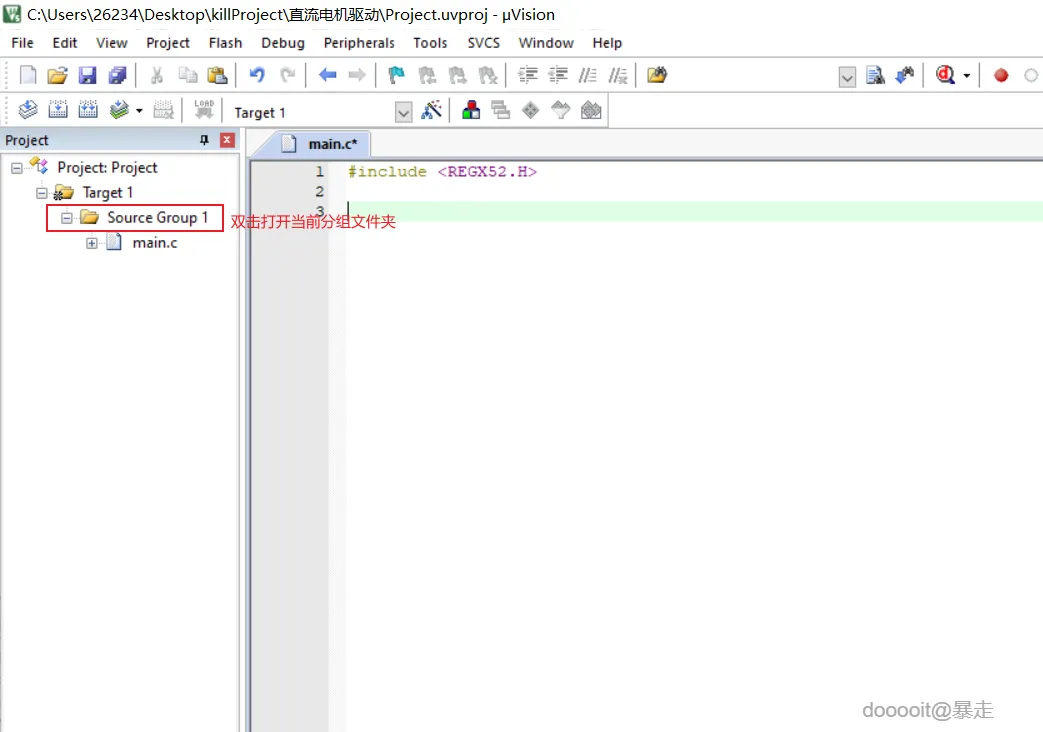The height and width of the screenshot is (732, 1043).
Task: Open Find dialog with document binoculars icon
Action: pyautogui.click(x=875, y=75)
